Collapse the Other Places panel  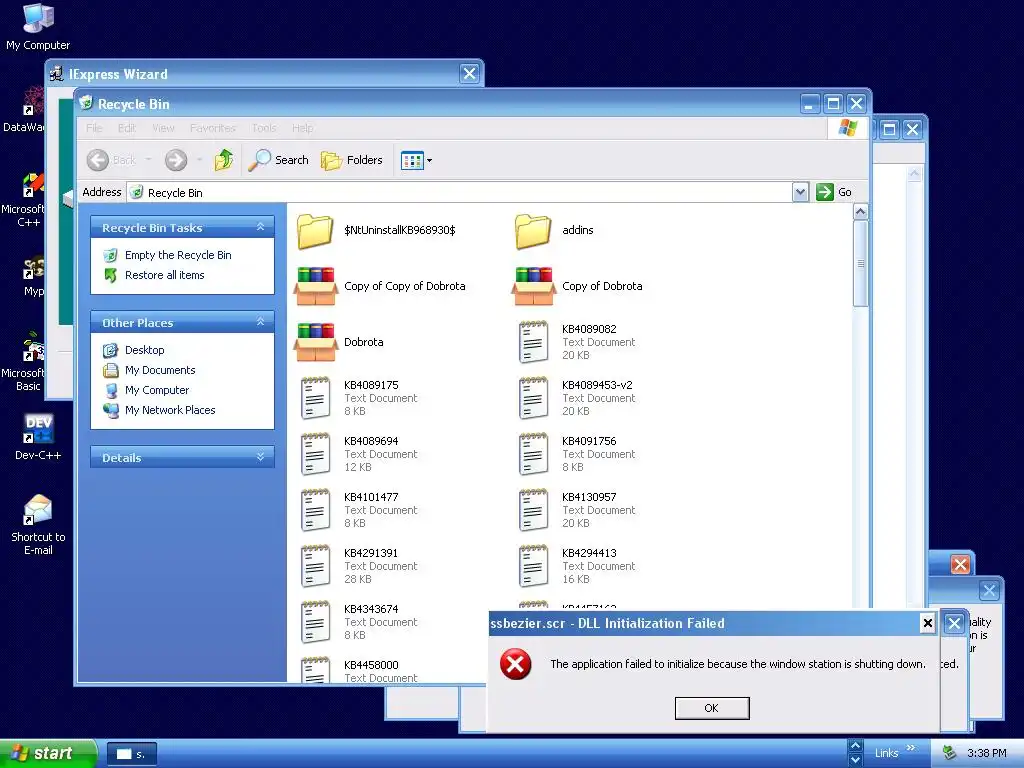tap(261, 321)
